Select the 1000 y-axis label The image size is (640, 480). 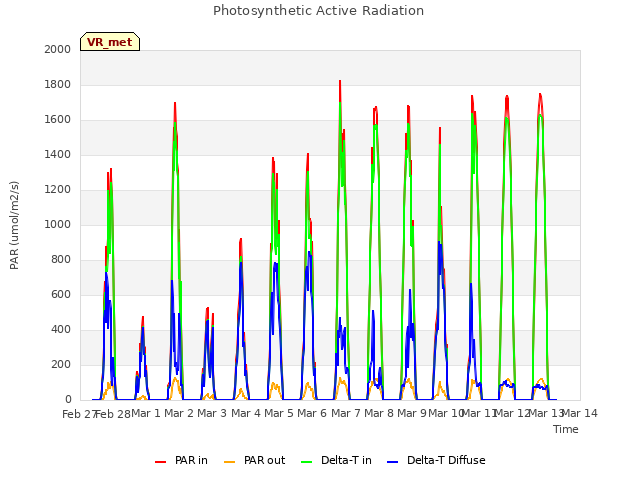pyautogui.click(x=58, y=224)
